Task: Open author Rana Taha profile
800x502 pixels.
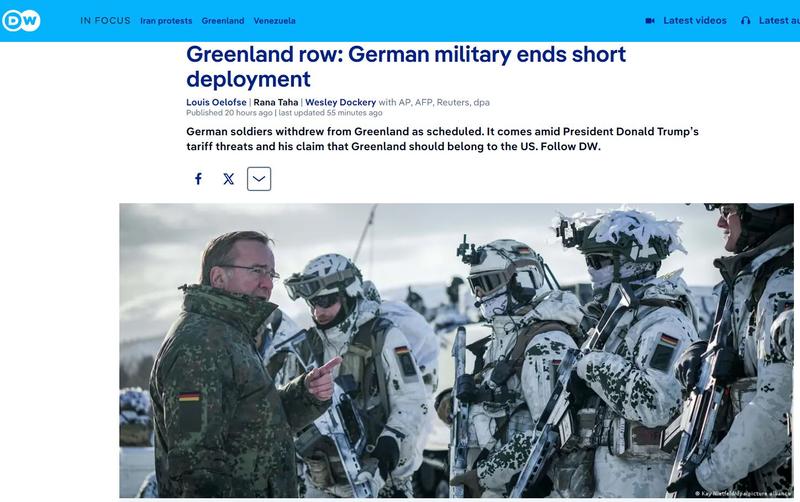Action: point(276,102)
